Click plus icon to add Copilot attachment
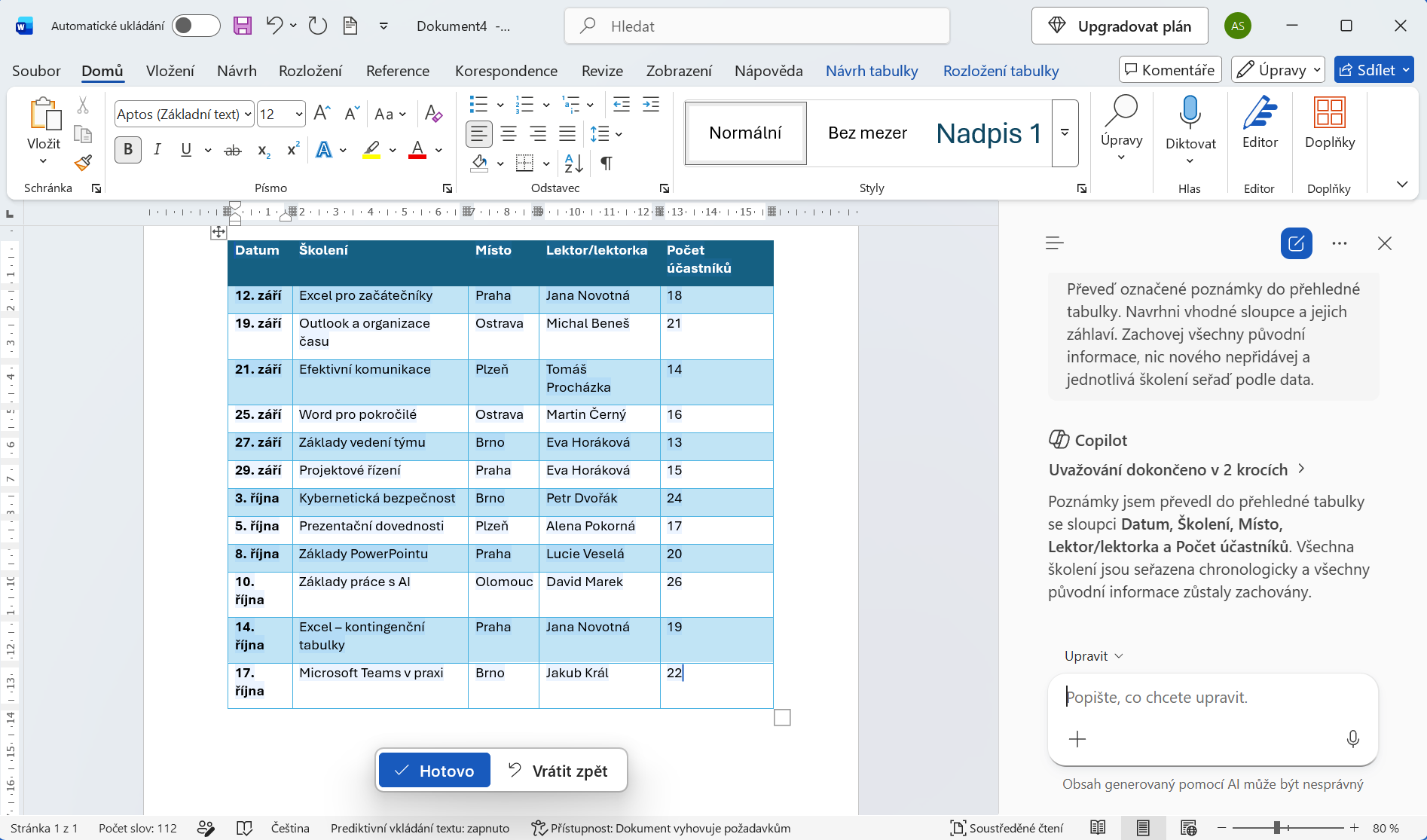This screenshot has height=840, width=1427. [x=1077, y=739]
